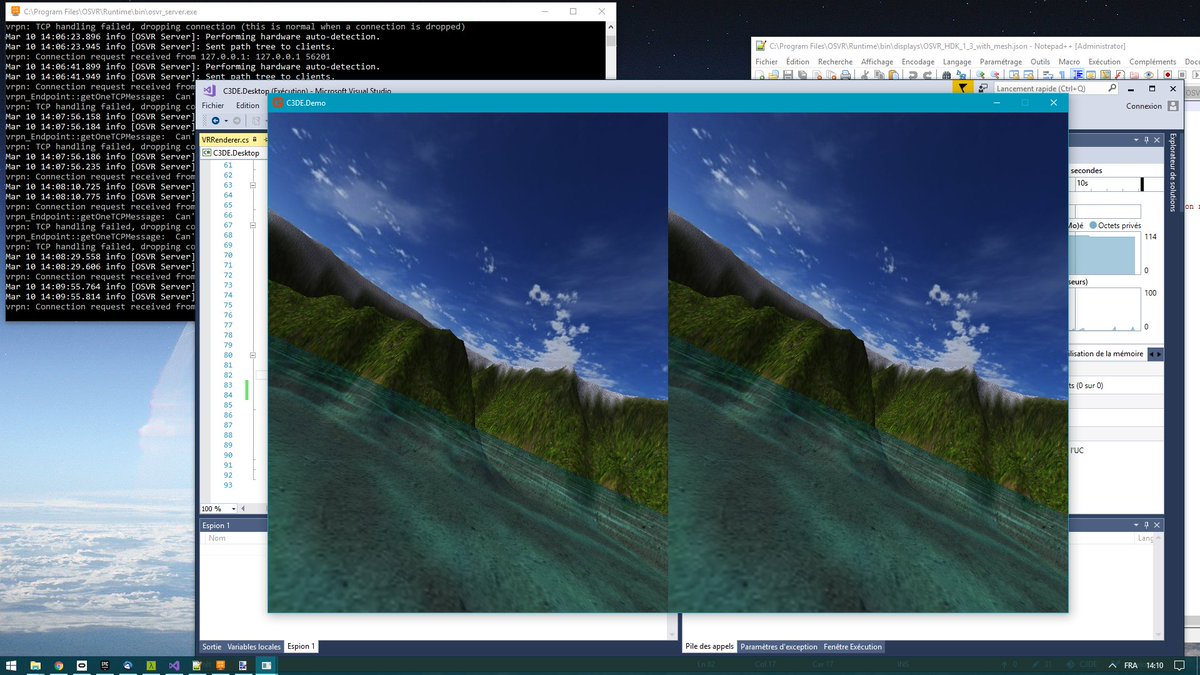Open Visual Studio's Edition menu
Screen dimensions: 1200x675
[x=247, y=105]
